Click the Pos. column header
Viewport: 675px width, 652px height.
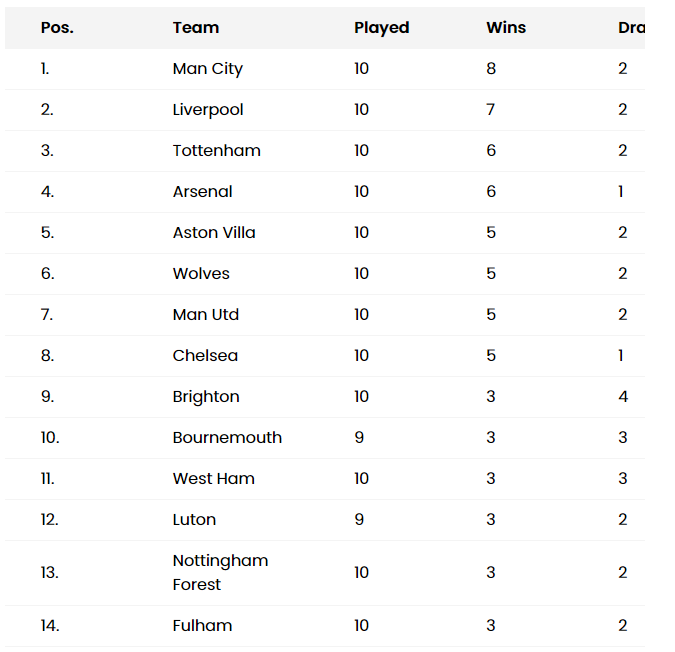click(x=57, y=28)
